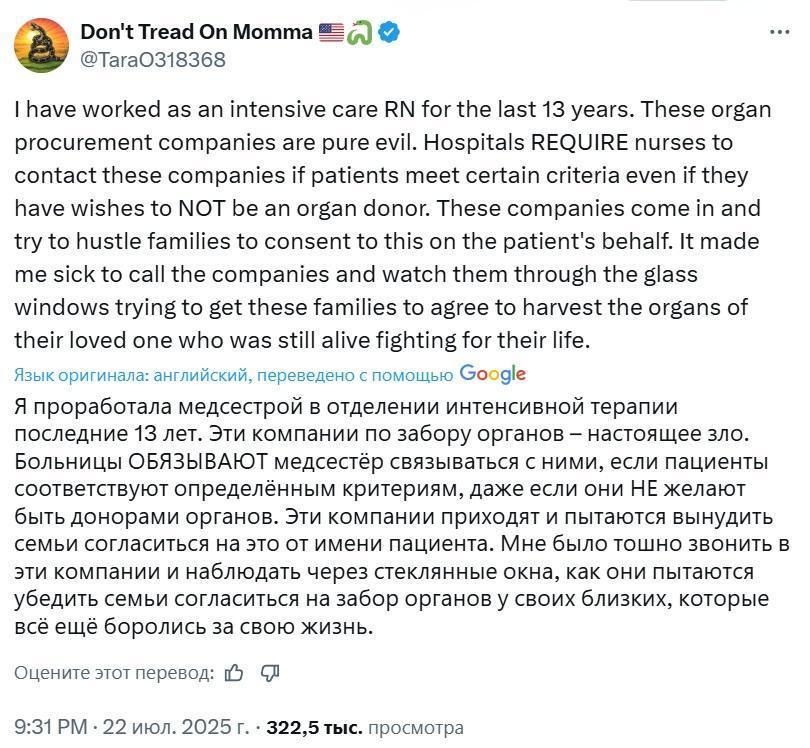Screen dimensions: 810x748
Task: Open the Gadsden snake profile avatar
Action: [x=41, y=45]
